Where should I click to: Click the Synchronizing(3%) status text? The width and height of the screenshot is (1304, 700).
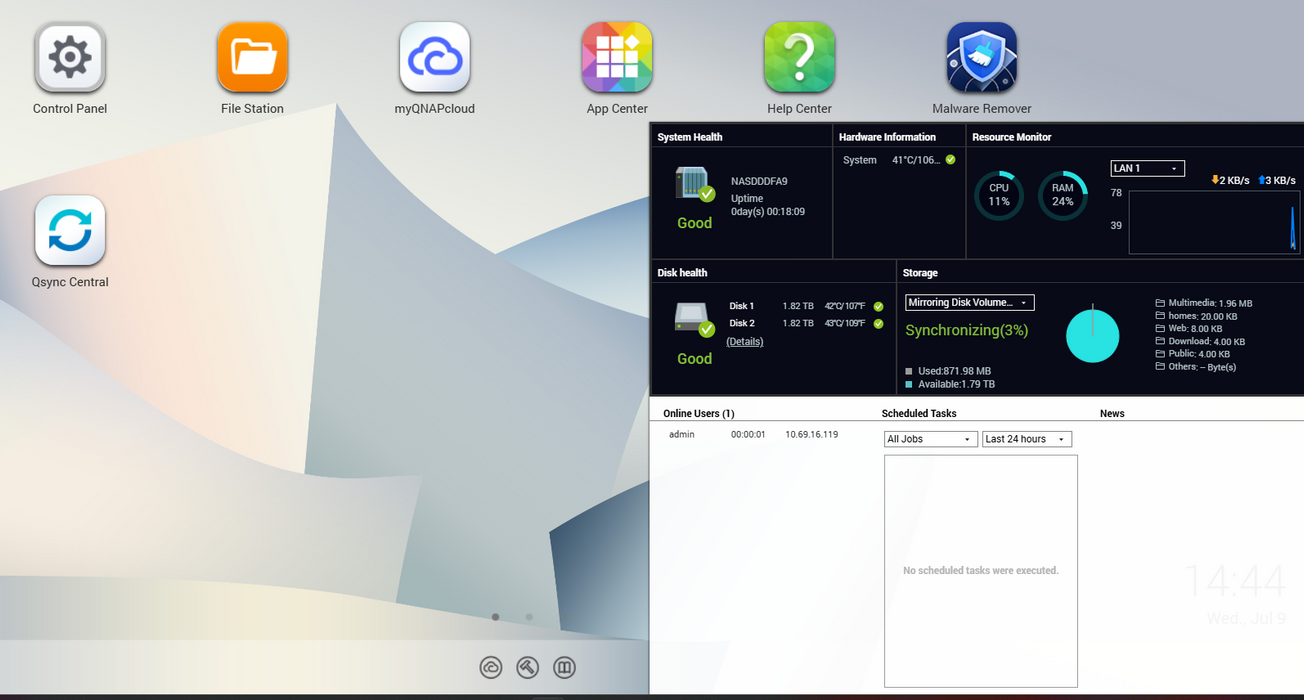967,330
